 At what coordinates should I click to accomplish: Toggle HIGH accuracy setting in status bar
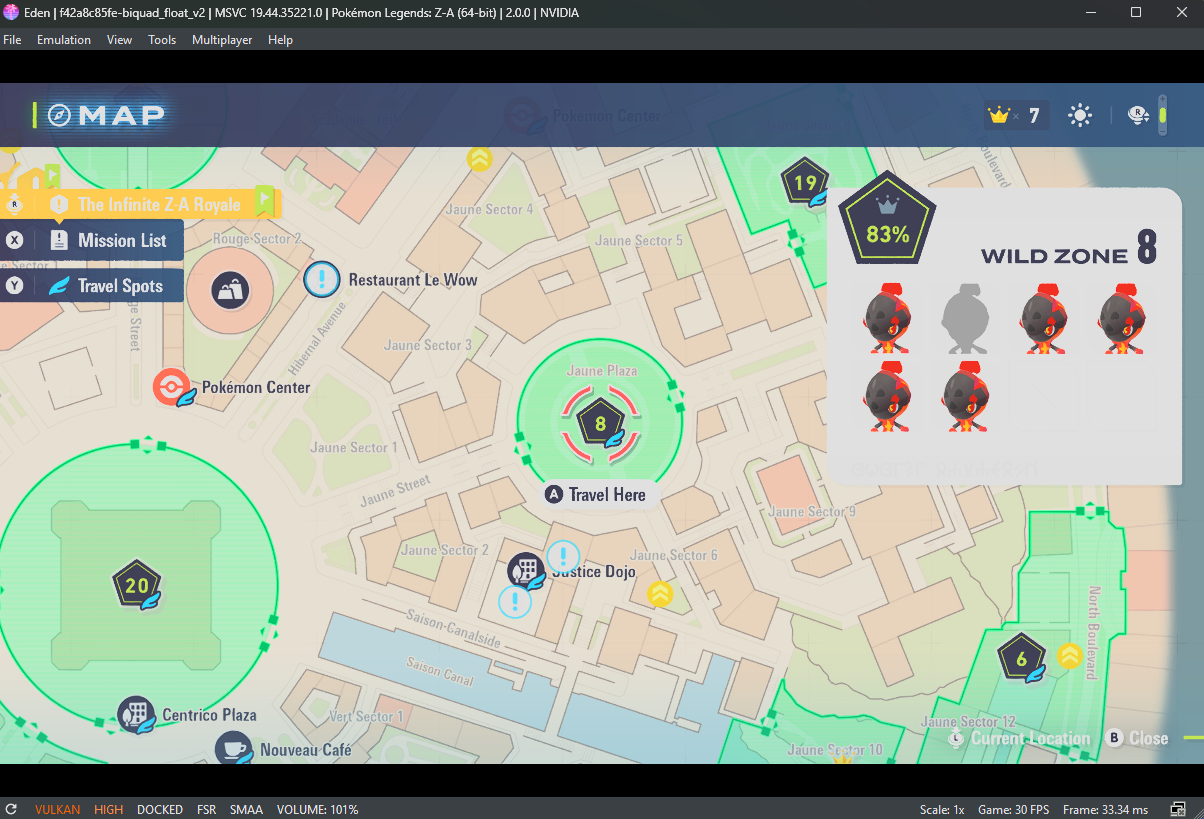click(108, 809)
